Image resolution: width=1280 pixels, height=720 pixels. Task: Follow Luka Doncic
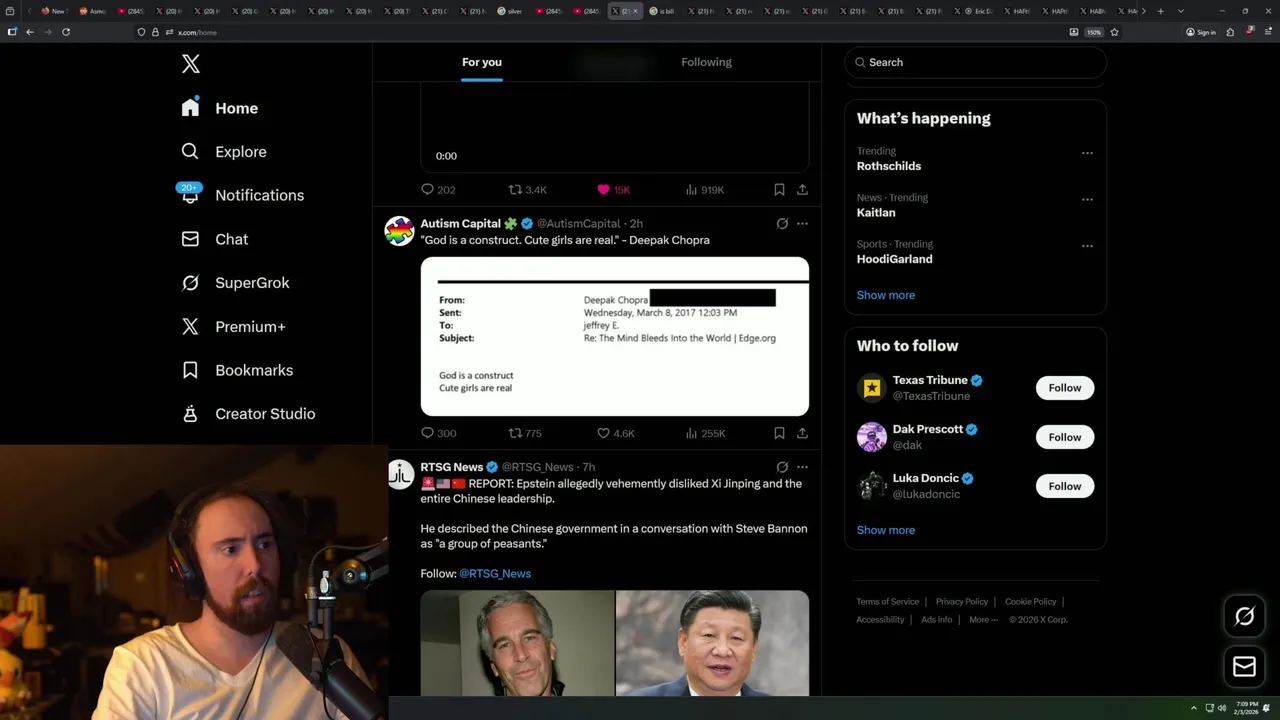[x=1065, y=486]
